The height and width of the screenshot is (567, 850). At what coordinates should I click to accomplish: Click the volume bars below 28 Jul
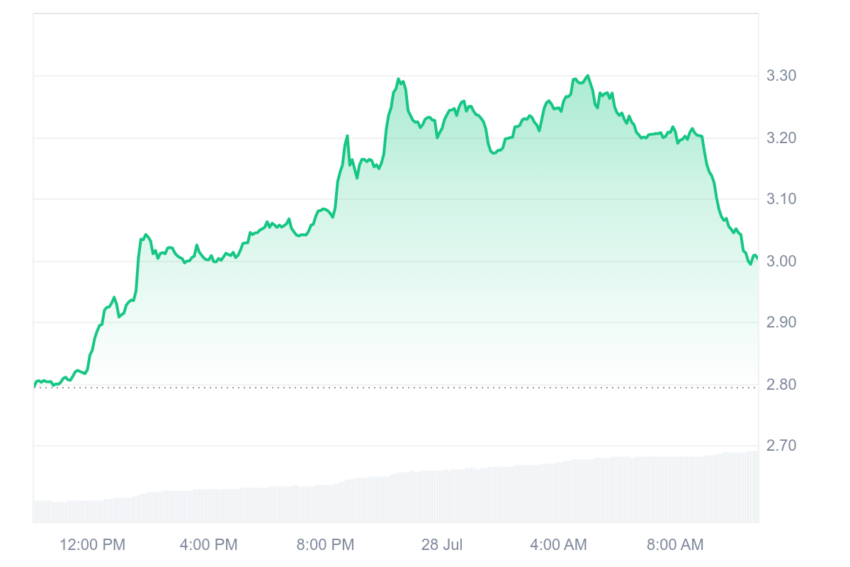[442, 497]
